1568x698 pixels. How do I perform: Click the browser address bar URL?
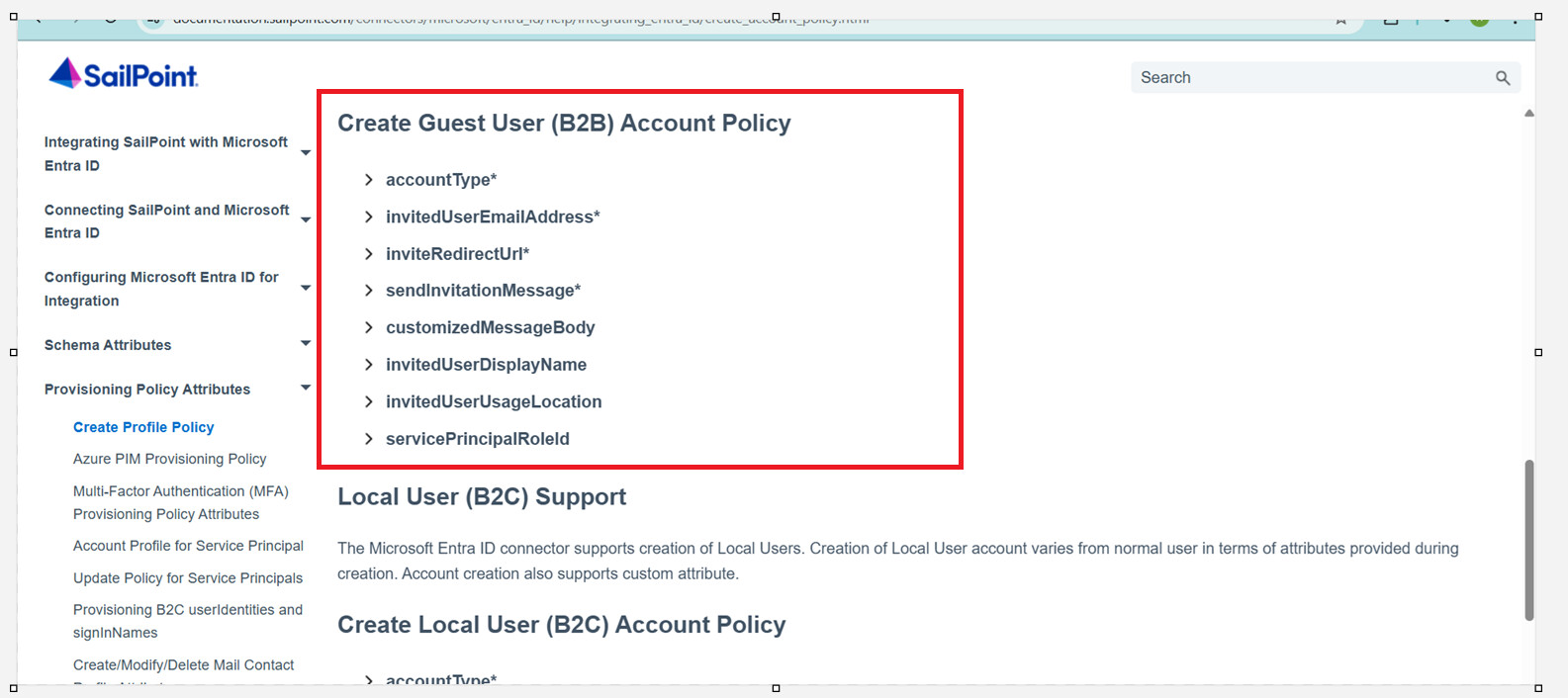520,19
